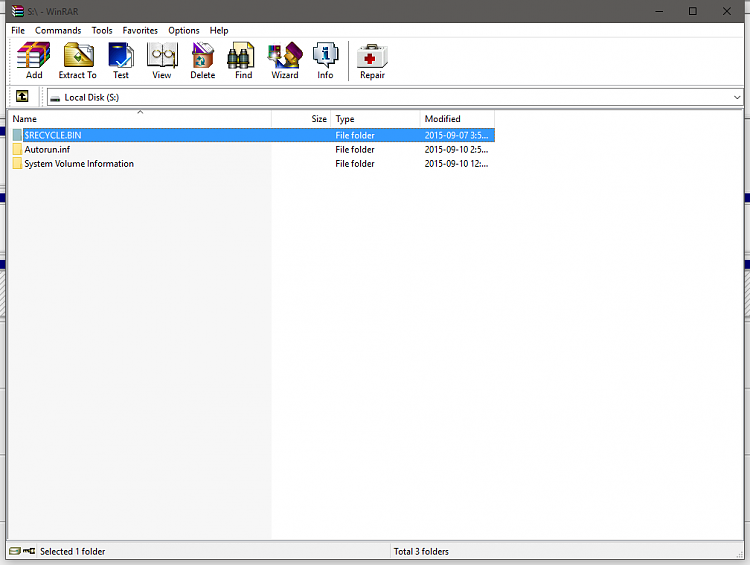Viewport: 750px width, 565px height.
Task: Open the Tools menu
Action: point(102,31)
